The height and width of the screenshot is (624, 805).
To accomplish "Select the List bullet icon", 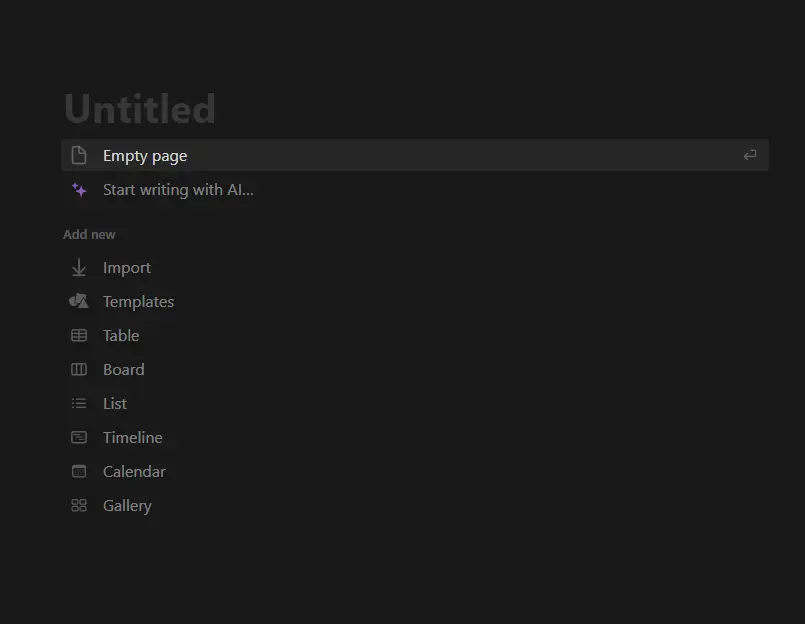I will click(78, 403).
